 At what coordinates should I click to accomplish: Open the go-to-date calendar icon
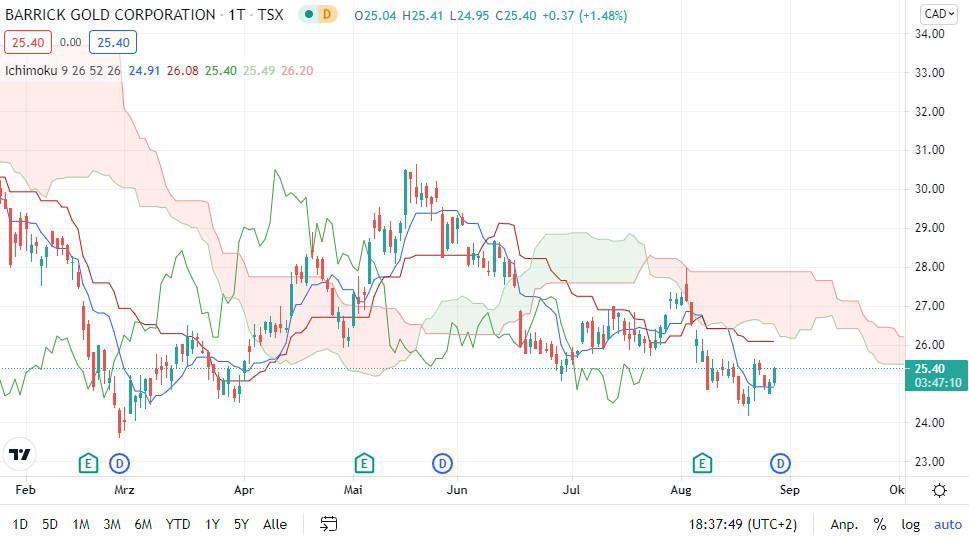click(329, 524)
